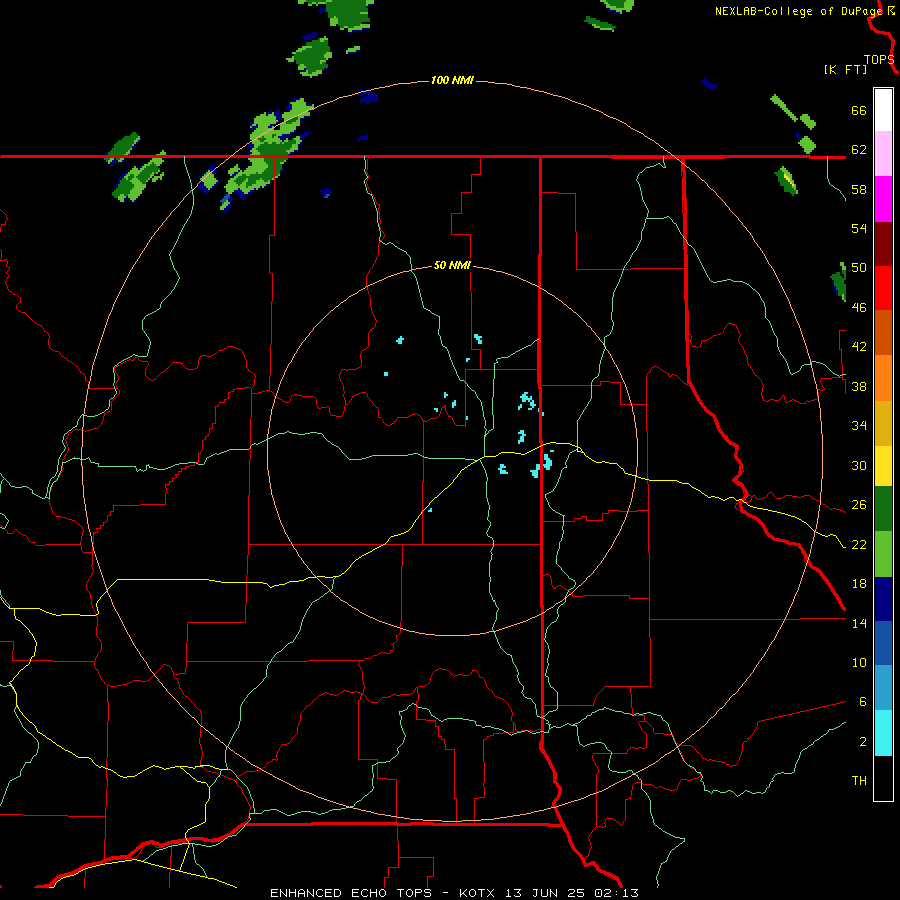Click the 30 value on the color scale

pos(859,465)
